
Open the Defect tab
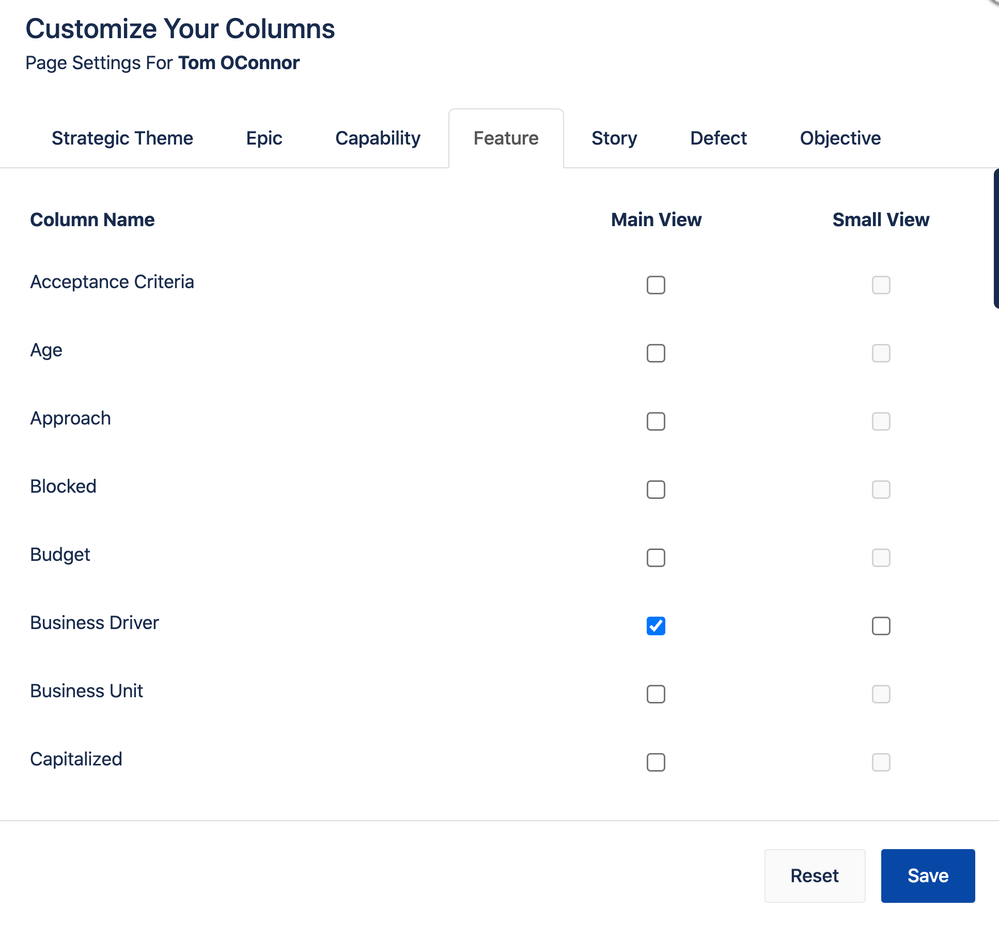(718, 138)
